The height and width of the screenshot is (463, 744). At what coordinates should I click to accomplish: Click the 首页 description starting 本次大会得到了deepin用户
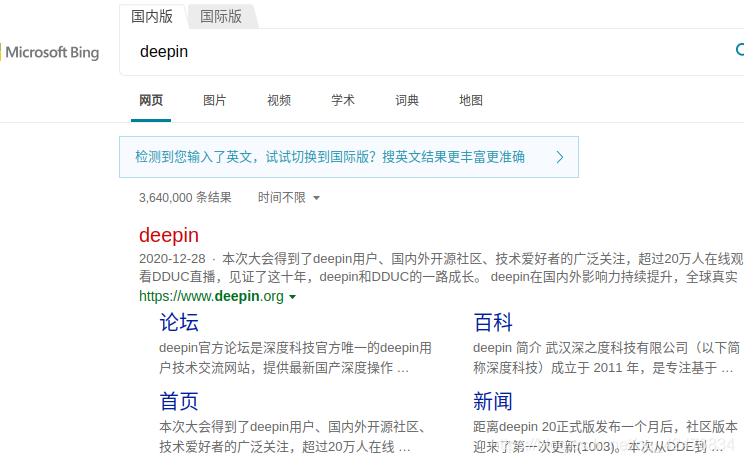292,436
